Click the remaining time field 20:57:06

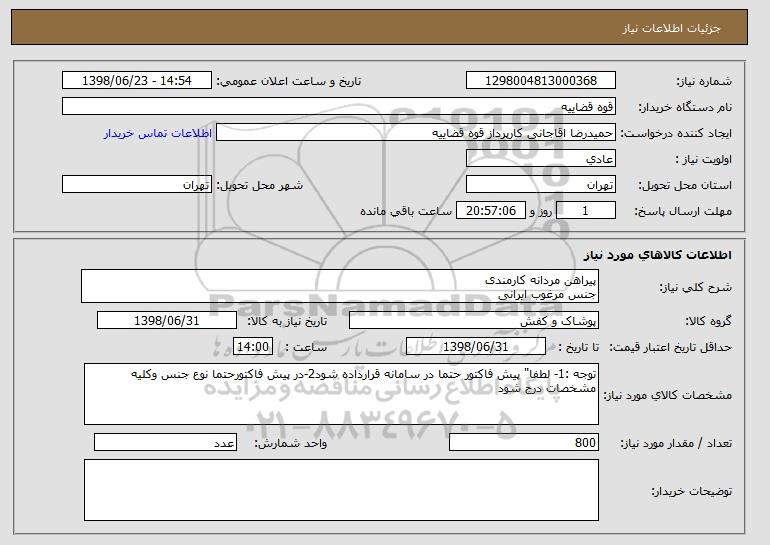[x=491, y=211]
